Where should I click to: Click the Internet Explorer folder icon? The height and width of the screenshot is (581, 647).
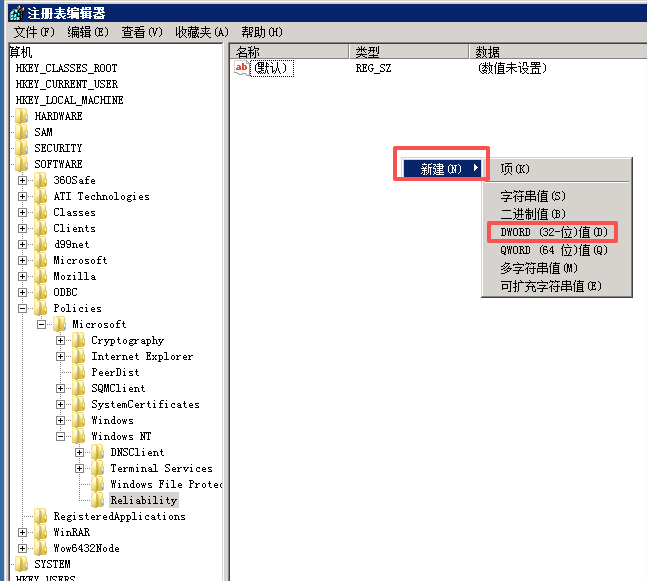[79, 356]
